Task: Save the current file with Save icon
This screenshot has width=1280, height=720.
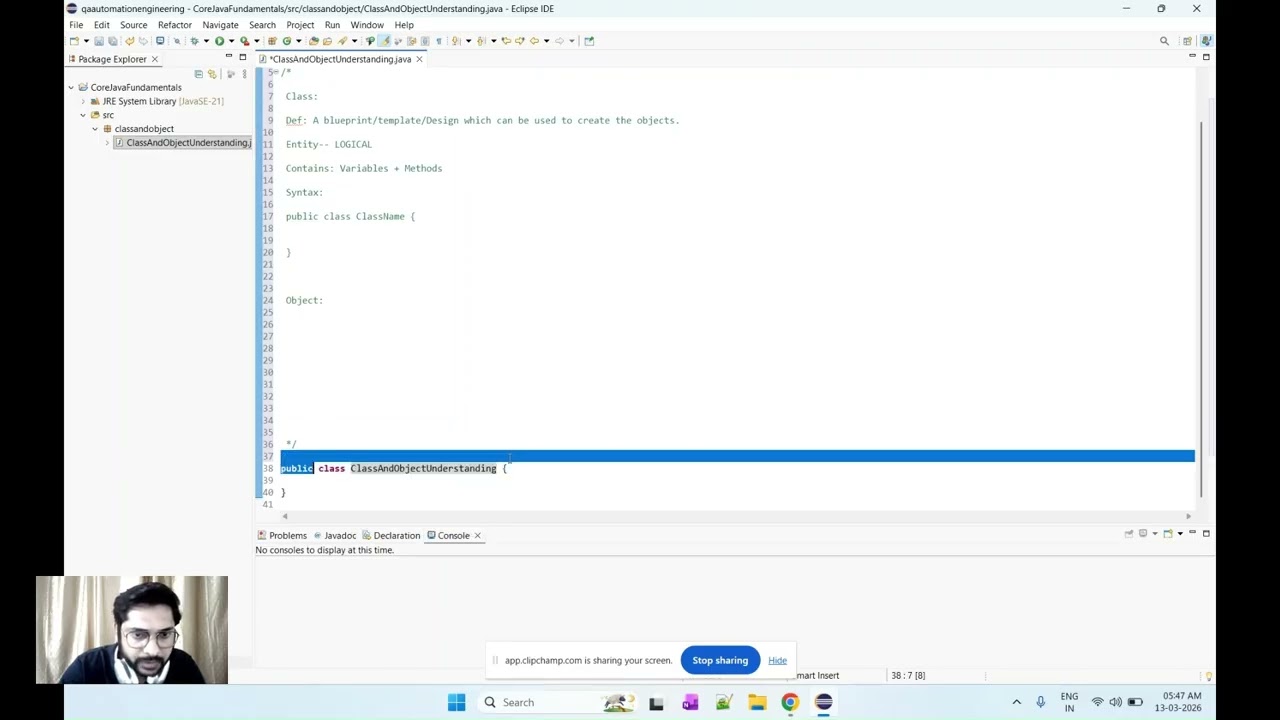Action: pos(99,41)
